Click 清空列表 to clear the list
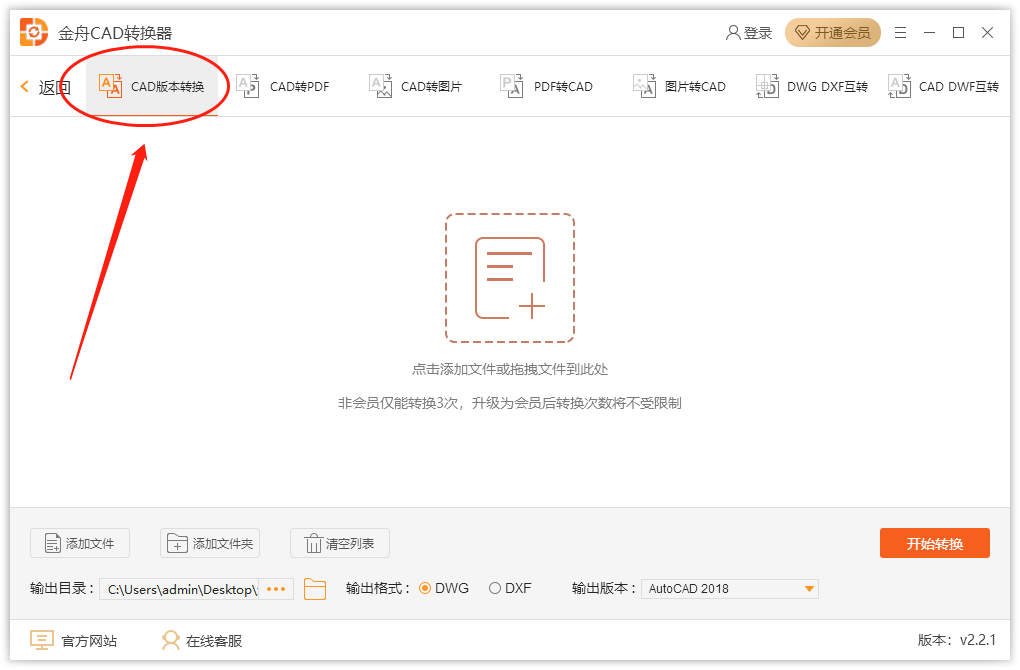 point(340,544)
